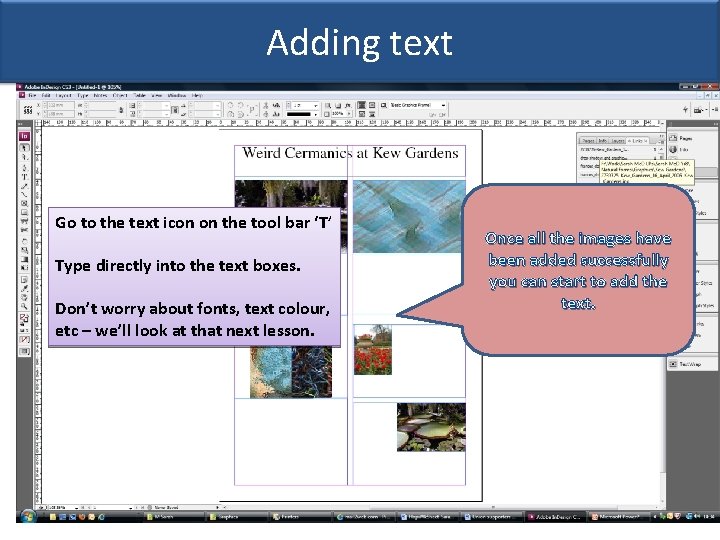720x540 pixels.
Task: Select the red tulips garden image
Action: (x=373, y=349)
